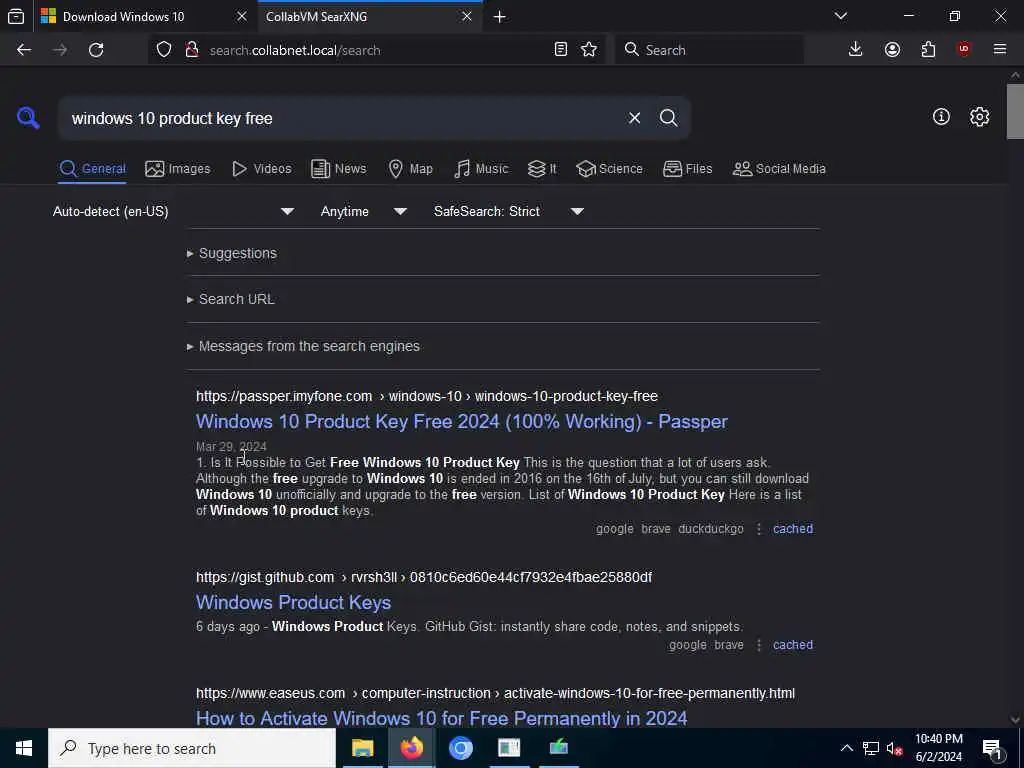Open cached version of Passper result

tap(793, 529)
